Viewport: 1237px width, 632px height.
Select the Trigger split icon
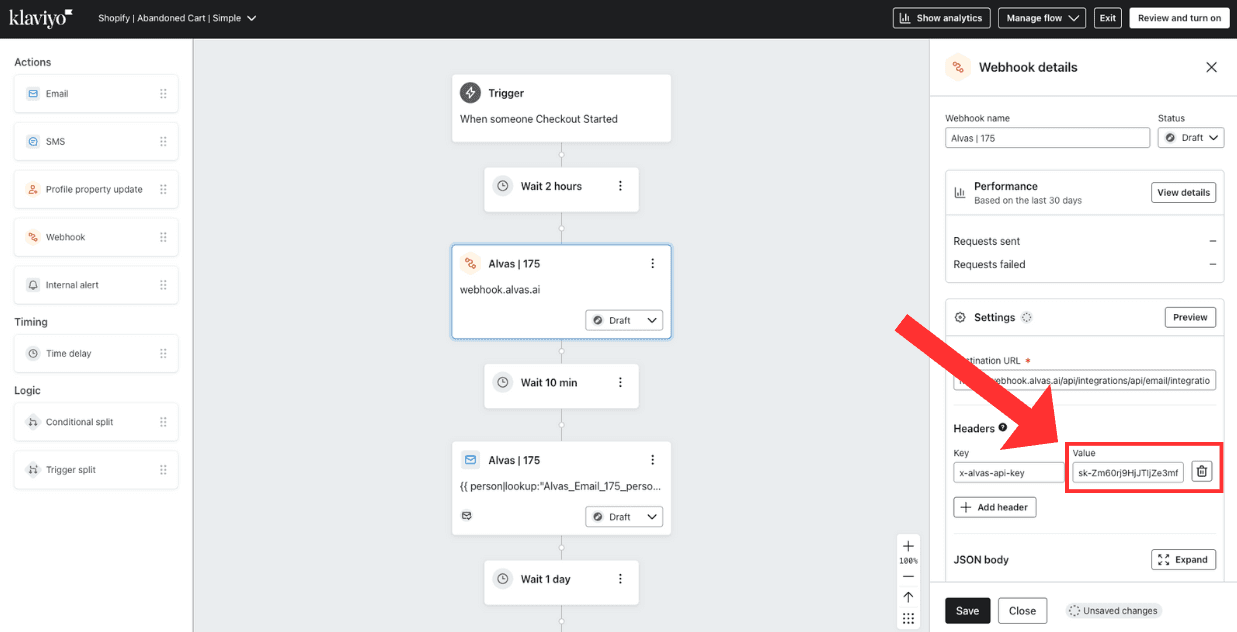click(33, 470)
